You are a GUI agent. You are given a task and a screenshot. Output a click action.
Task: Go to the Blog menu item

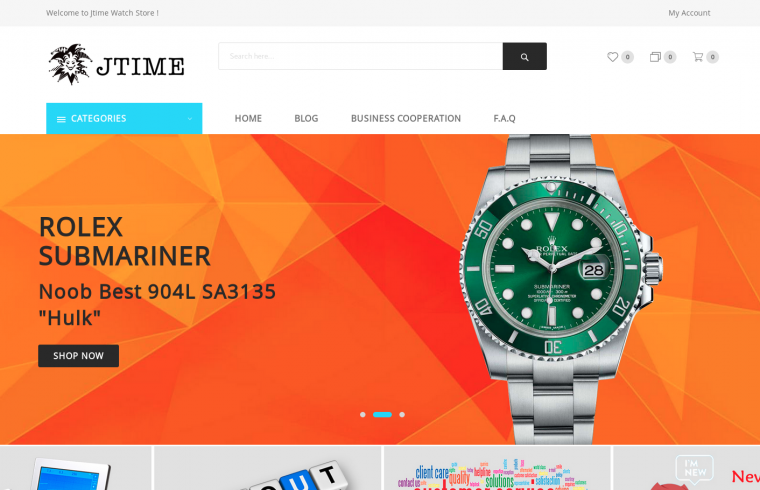306,118
